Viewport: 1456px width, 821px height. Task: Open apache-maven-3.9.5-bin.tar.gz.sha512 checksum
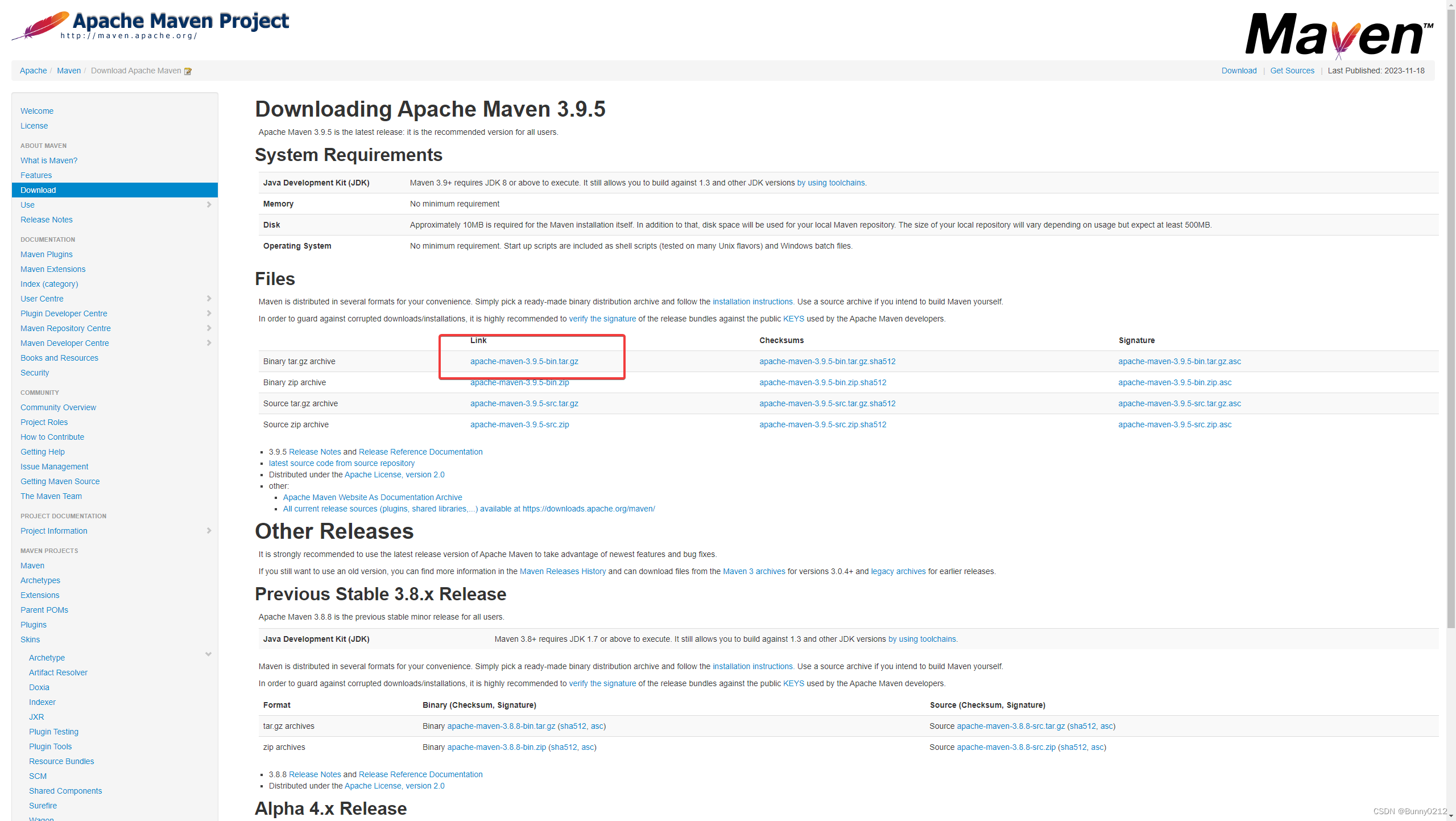[x=827, y=361]
